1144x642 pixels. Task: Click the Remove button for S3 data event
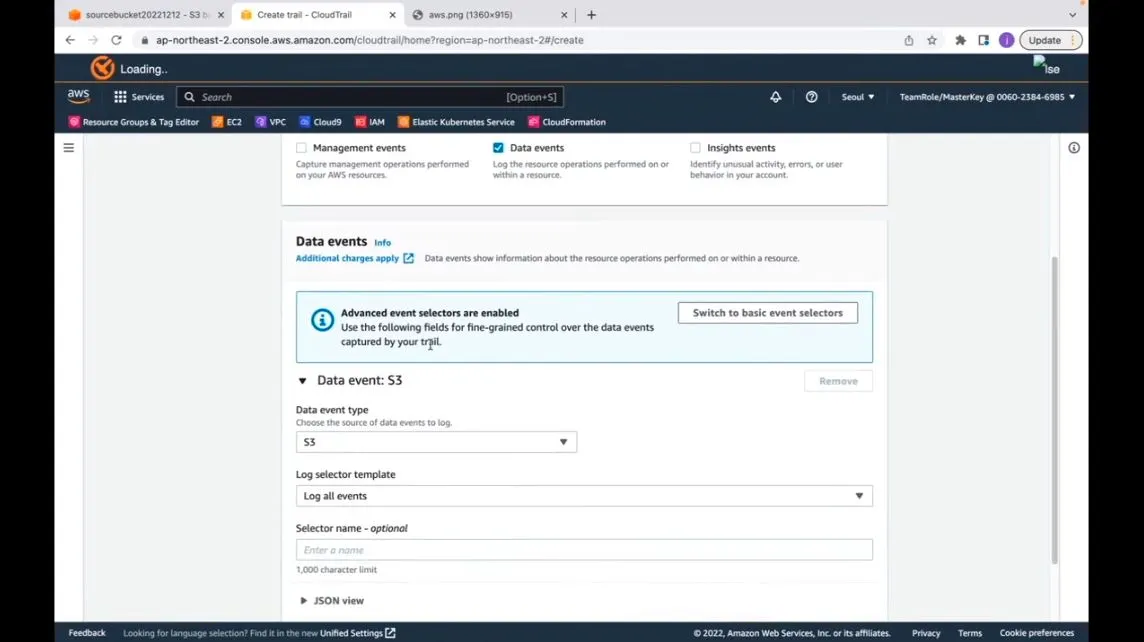[x=838, y=381]
